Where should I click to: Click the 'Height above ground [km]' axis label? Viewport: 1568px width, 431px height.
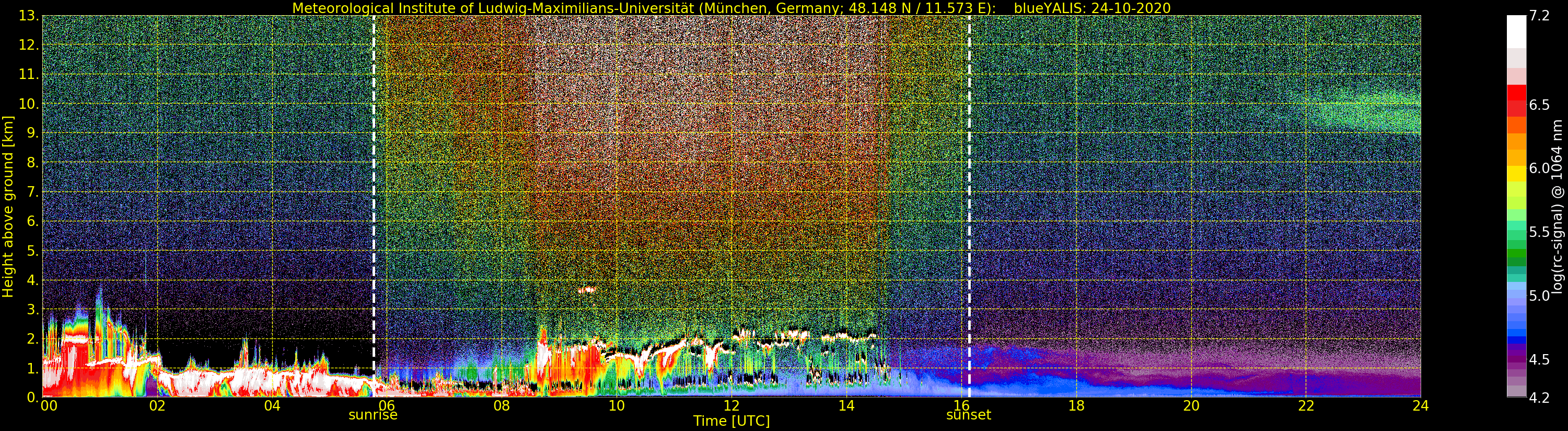[x=8, y=207]
